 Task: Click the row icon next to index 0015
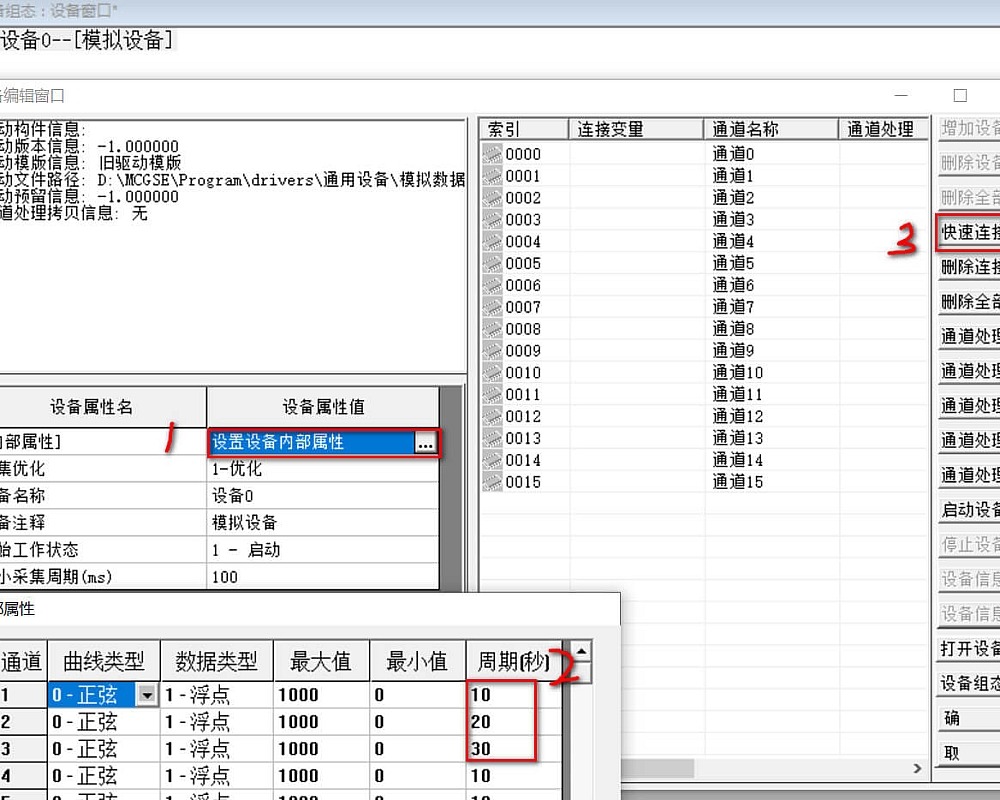492,482
